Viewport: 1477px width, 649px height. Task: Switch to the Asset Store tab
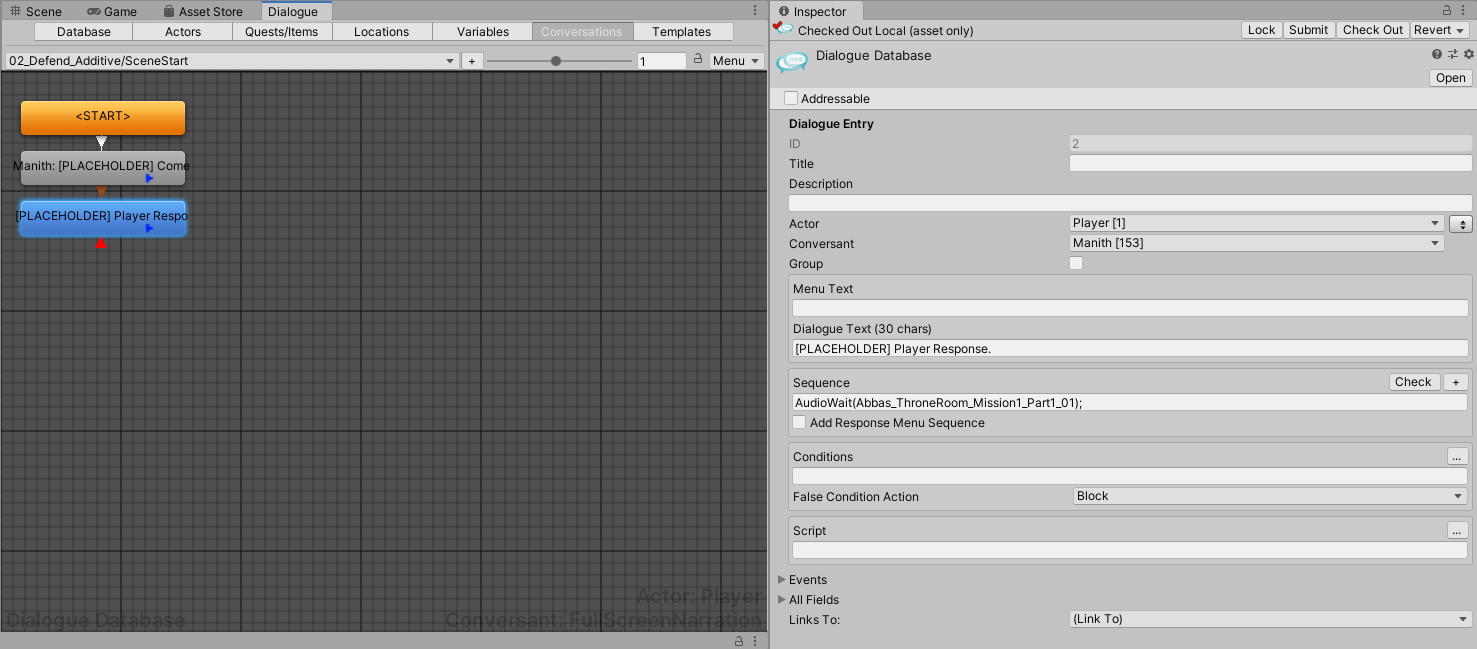(203, 11)
